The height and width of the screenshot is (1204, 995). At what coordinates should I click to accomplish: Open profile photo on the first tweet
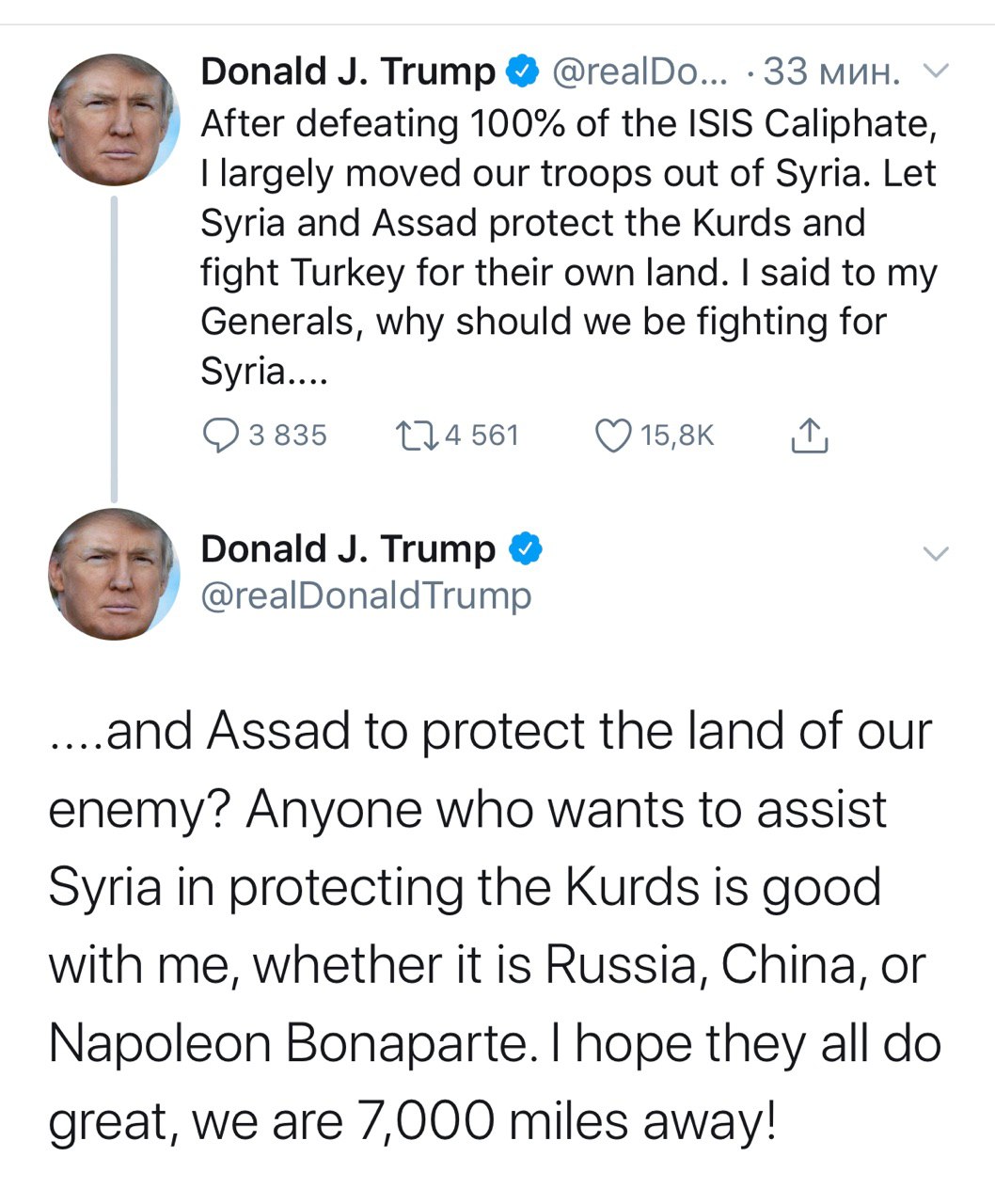pyautogui.click(x=113, y=120)
